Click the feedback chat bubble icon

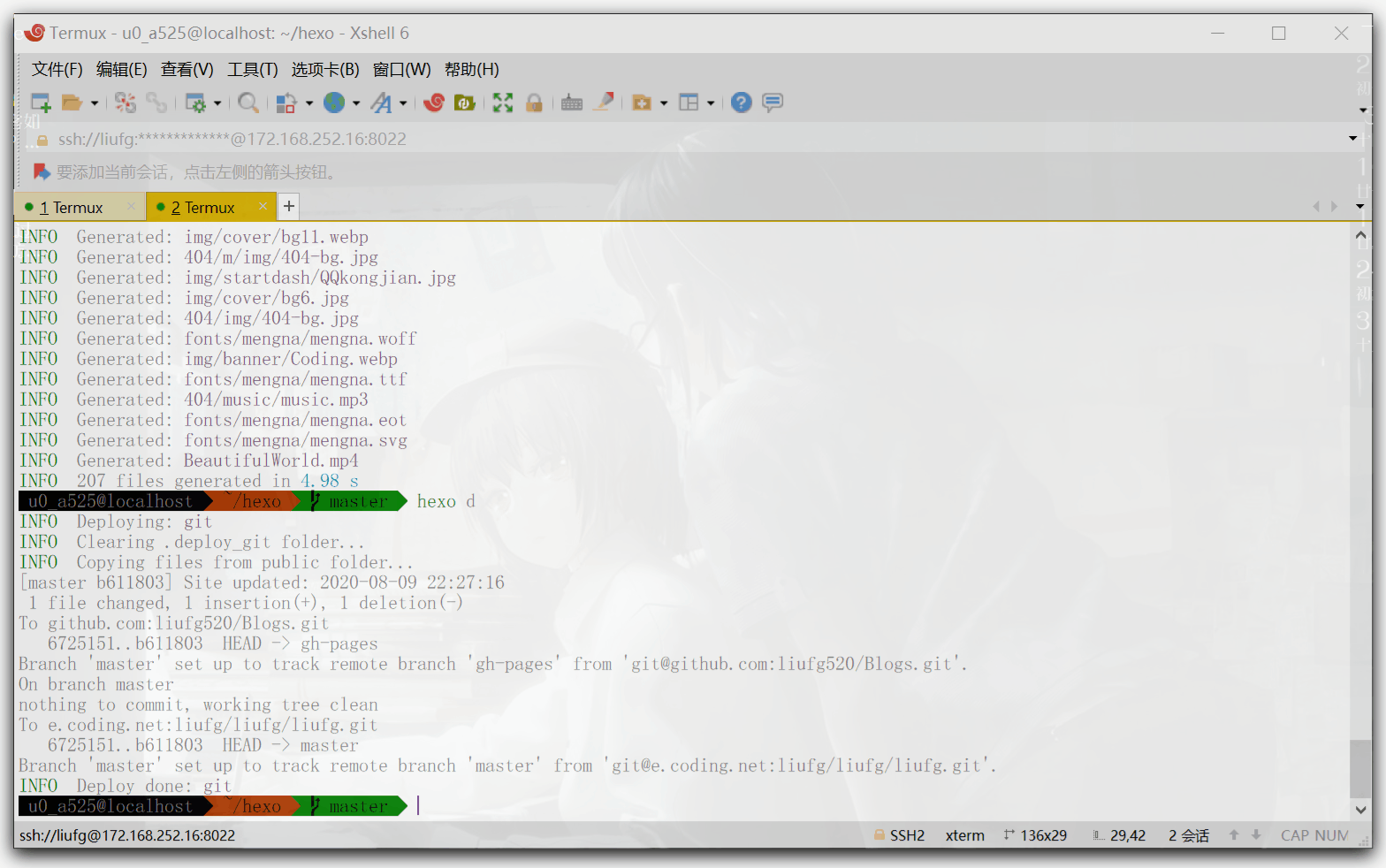pos(773,103)
